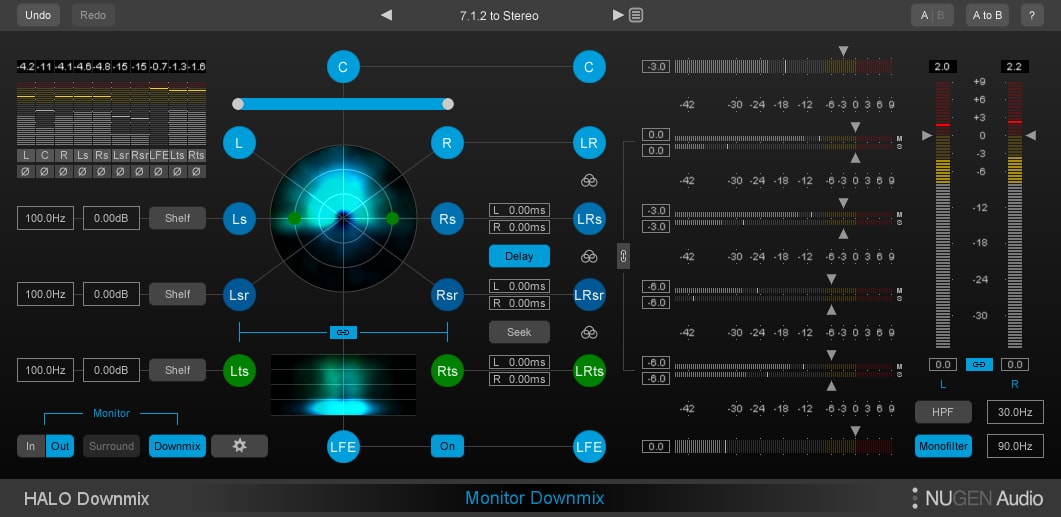
Task: Click the Lts/Rts link icon under the surround scope
Action: click(x=343, y=332)
